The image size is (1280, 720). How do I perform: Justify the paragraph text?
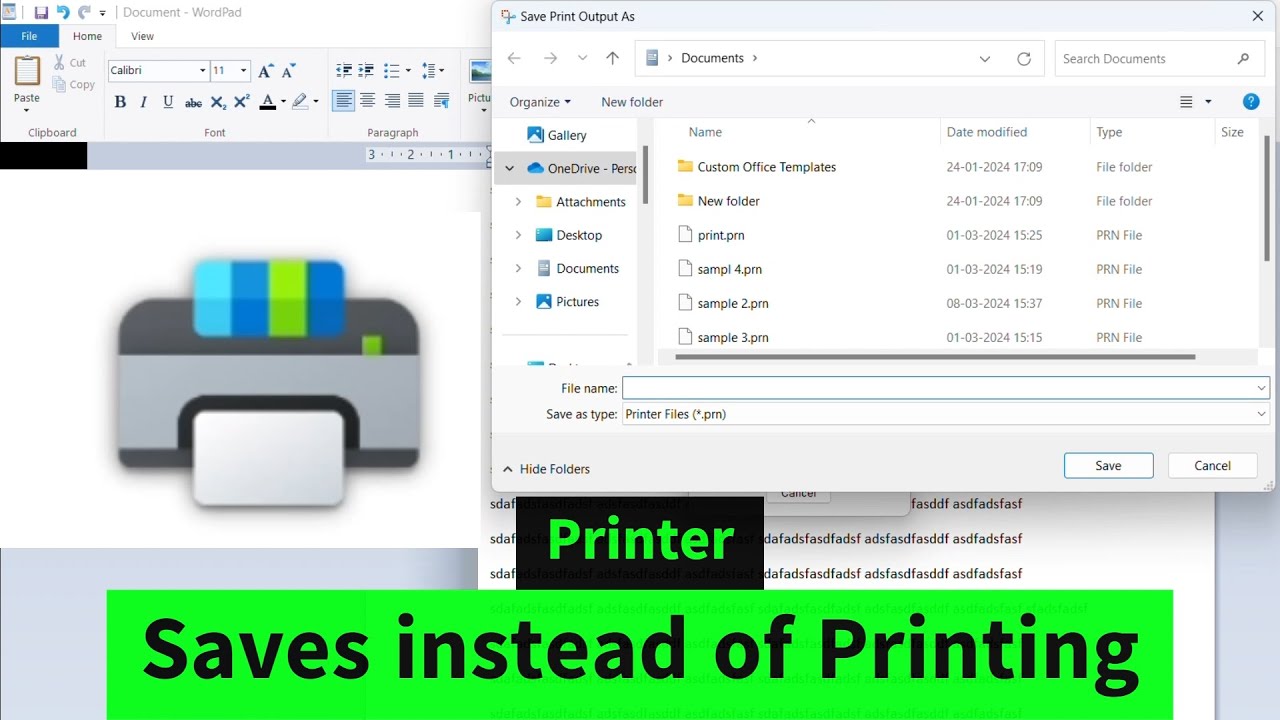(x=416, y=101)
